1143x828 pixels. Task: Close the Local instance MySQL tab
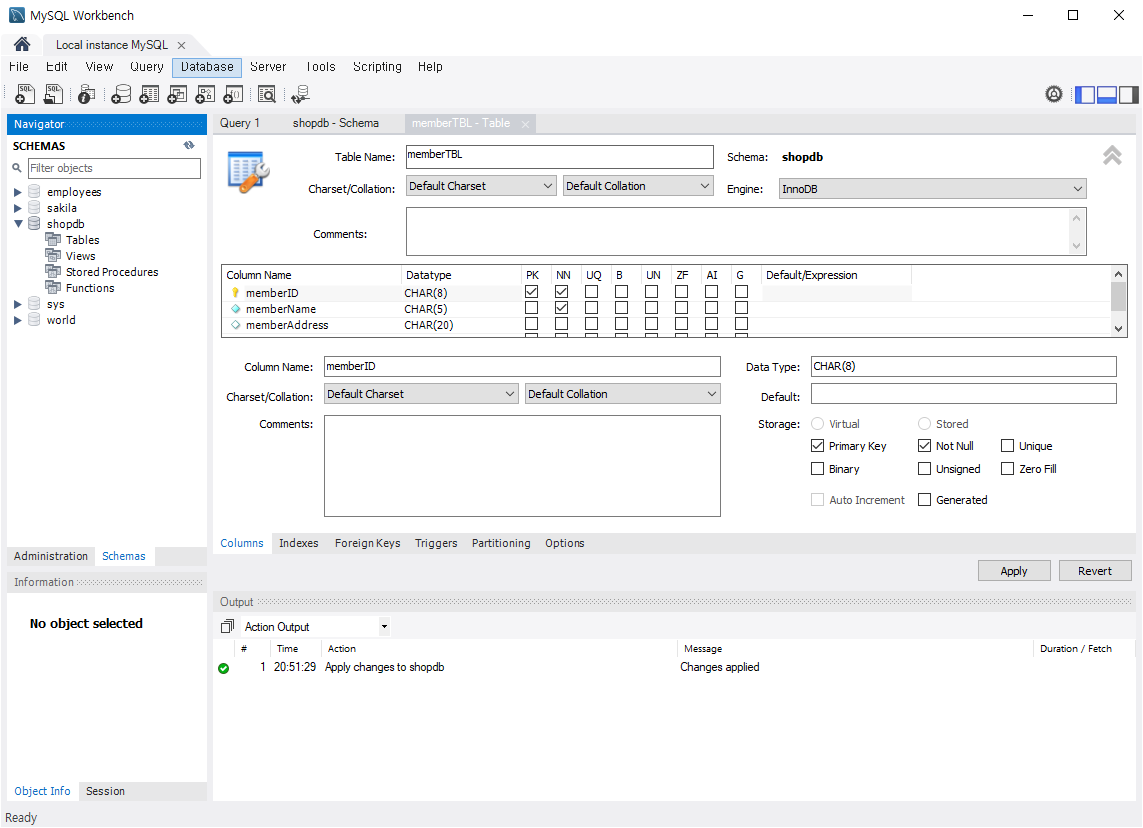coord(182,45)
